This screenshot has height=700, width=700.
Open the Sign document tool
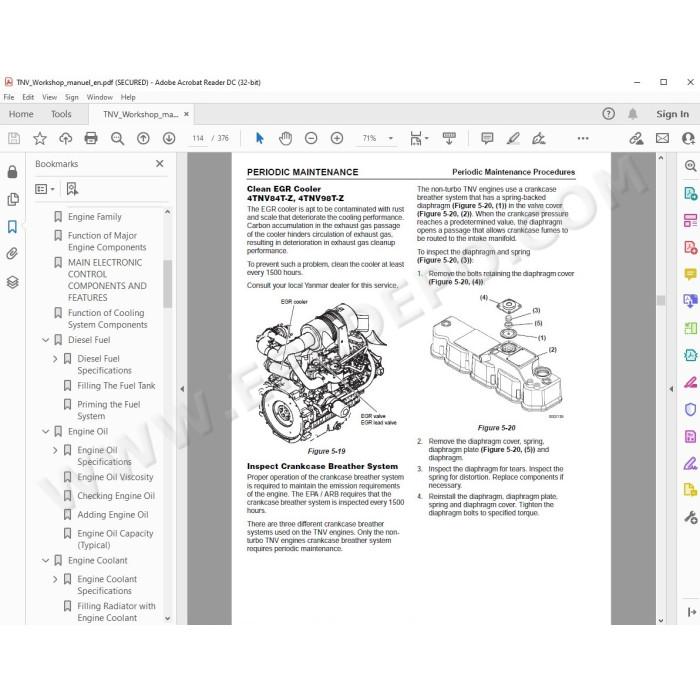tap(539, 138)
